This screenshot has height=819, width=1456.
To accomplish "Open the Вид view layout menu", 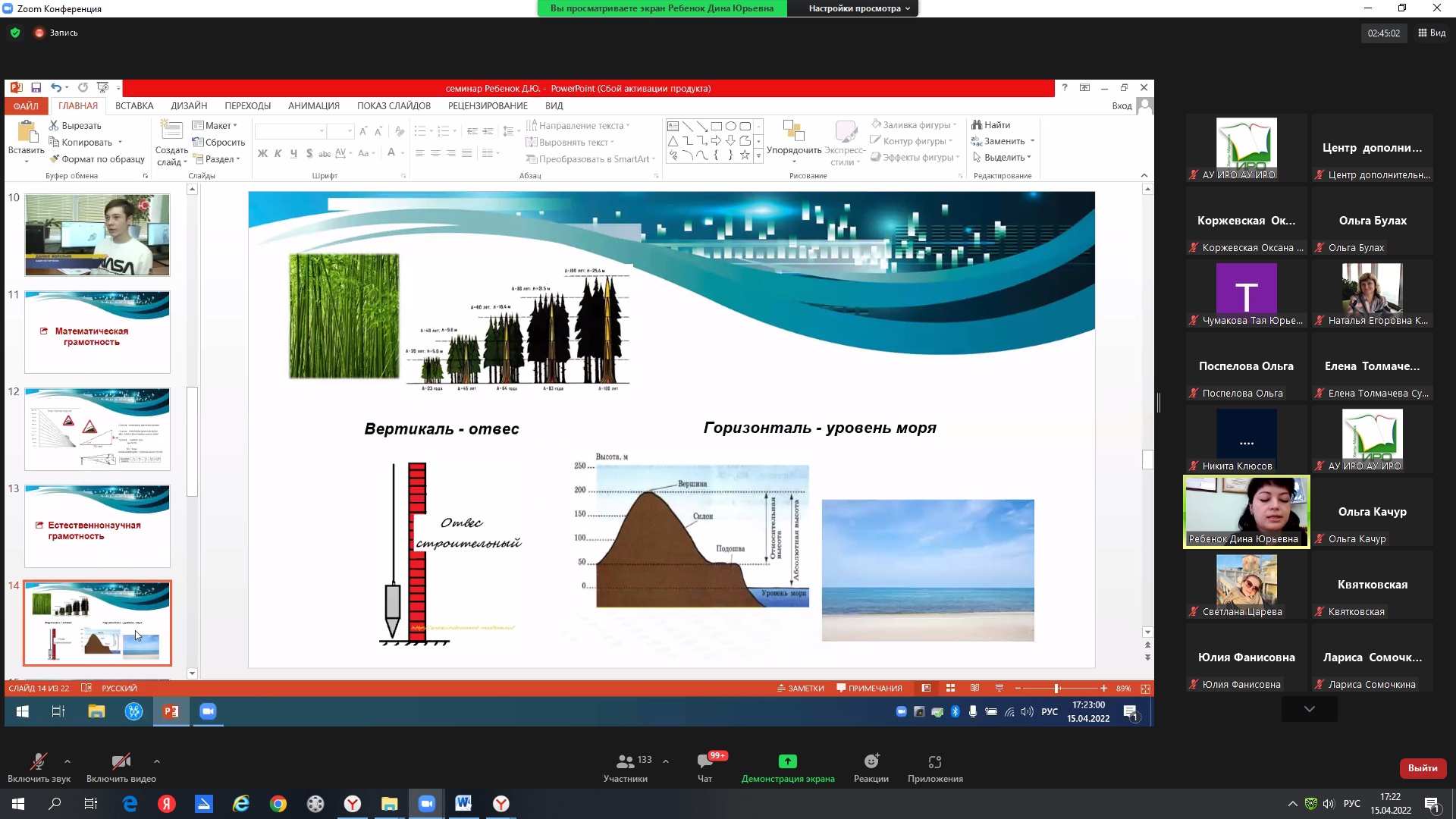I will 1432,33.
